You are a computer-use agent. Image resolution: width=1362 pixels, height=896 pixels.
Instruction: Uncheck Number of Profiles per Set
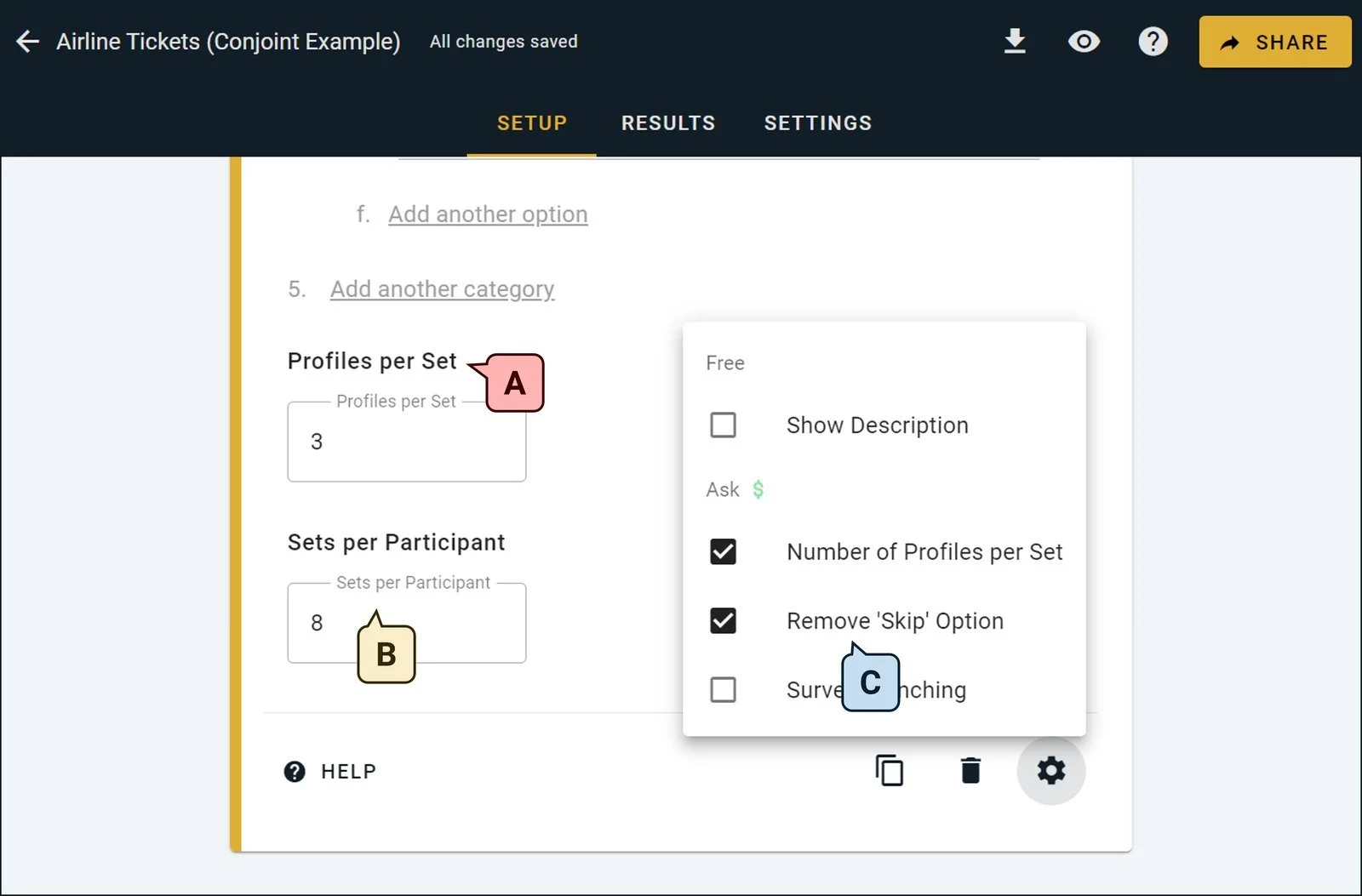click(723, 551)
